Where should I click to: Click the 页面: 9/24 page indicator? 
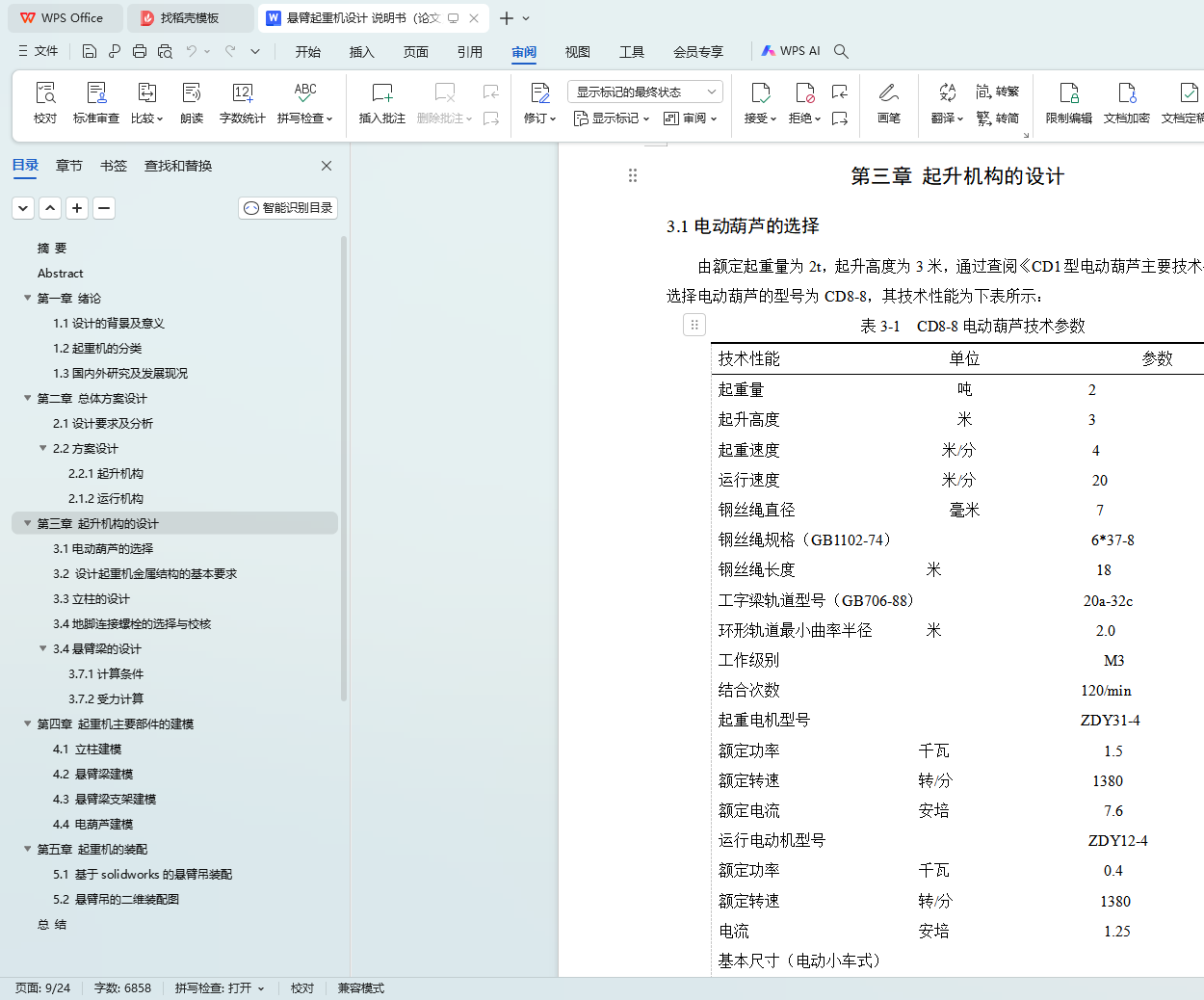(x=43, y=988)
